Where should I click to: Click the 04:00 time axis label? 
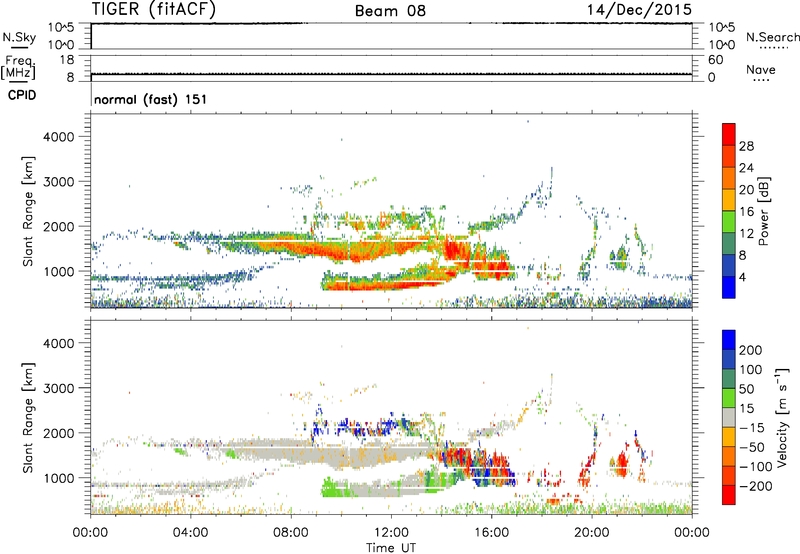coord(190,533)
